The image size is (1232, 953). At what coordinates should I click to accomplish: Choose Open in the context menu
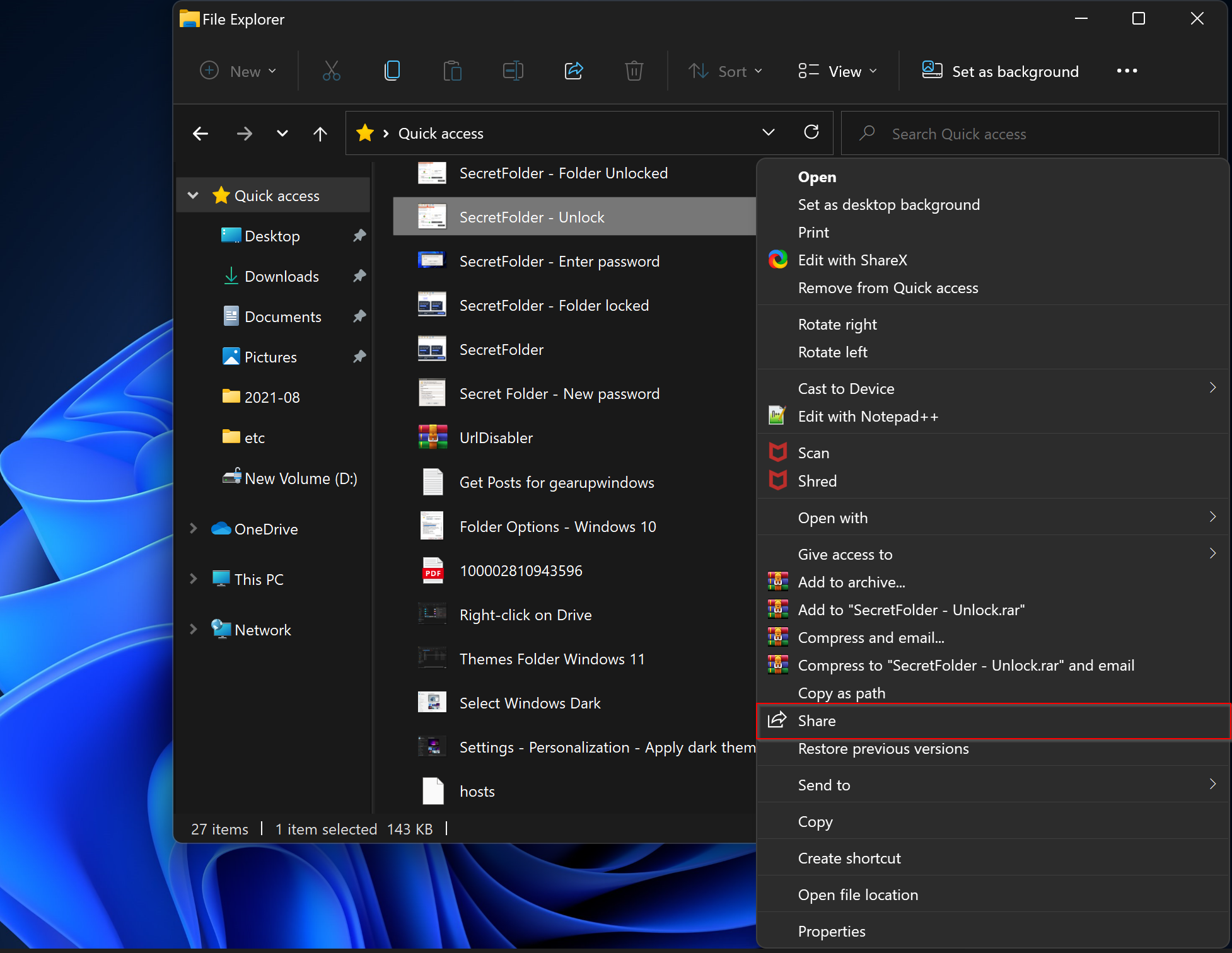(x=992, y=177)
